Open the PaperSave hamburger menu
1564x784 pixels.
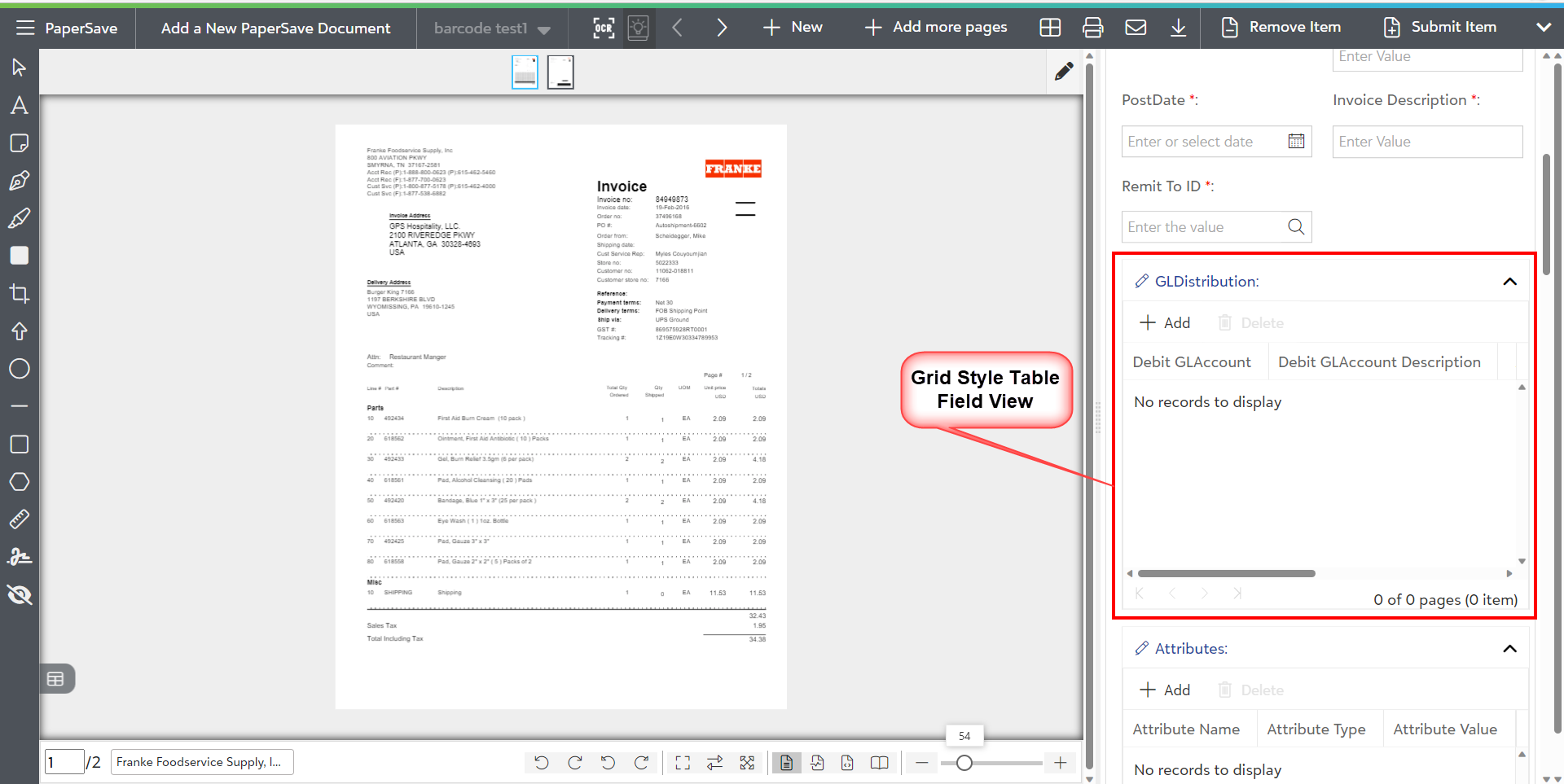pos(25,28)
